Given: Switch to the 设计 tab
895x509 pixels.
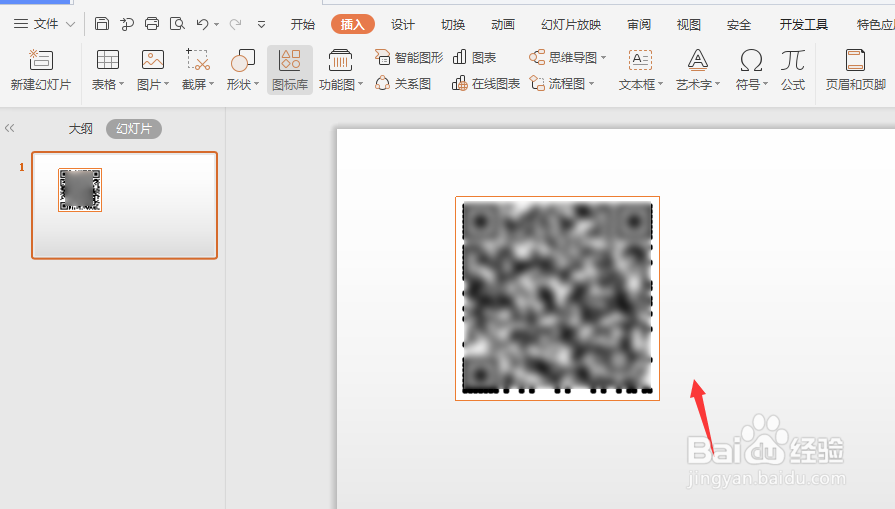Looking at the screenshot, I should point(403,25).
